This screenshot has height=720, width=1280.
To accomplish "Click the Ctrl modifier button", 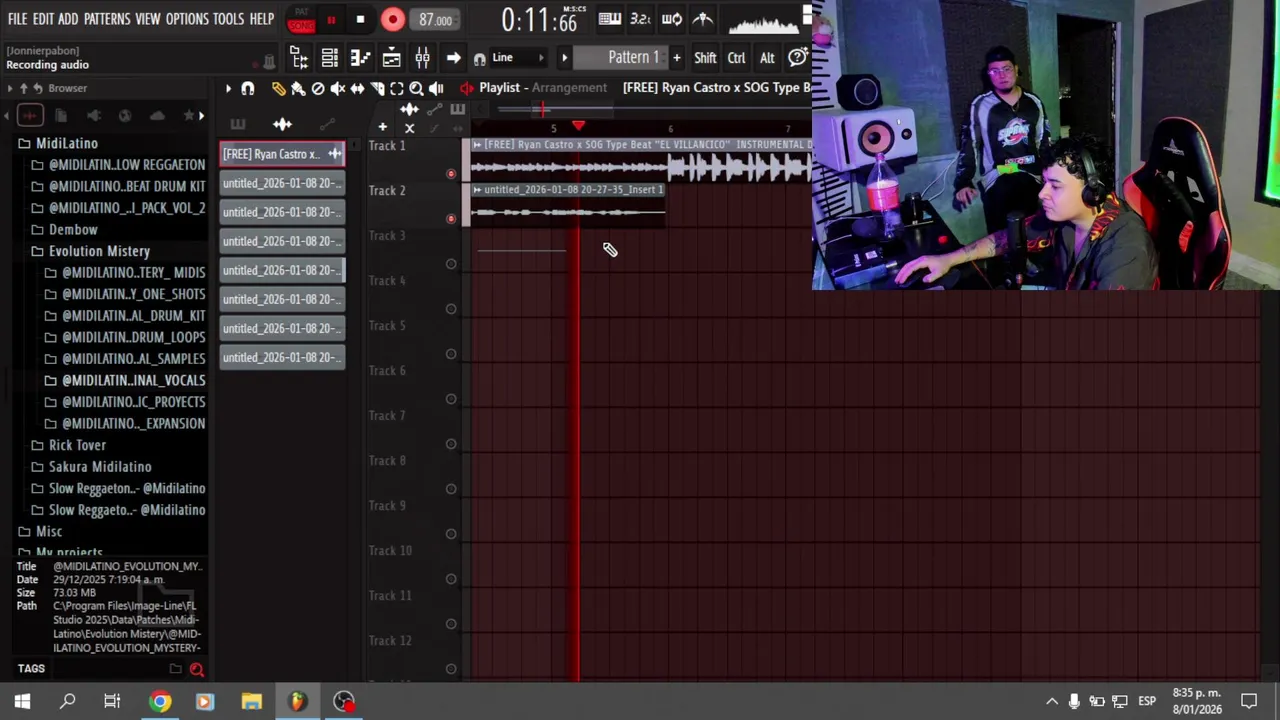I will [x=737, y=58].
